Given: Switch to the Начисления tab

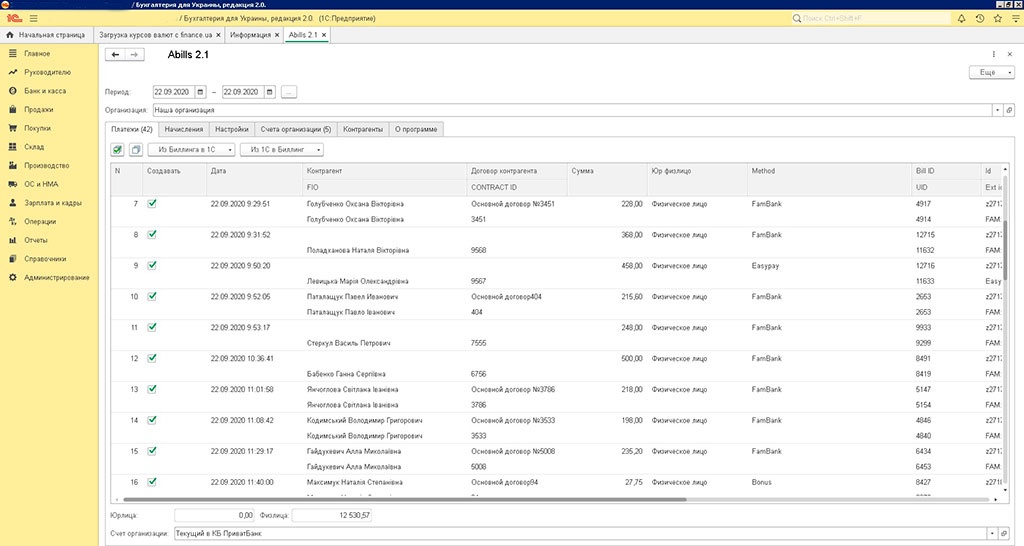Looking at the screenshot, I should [x=183, y=129].
